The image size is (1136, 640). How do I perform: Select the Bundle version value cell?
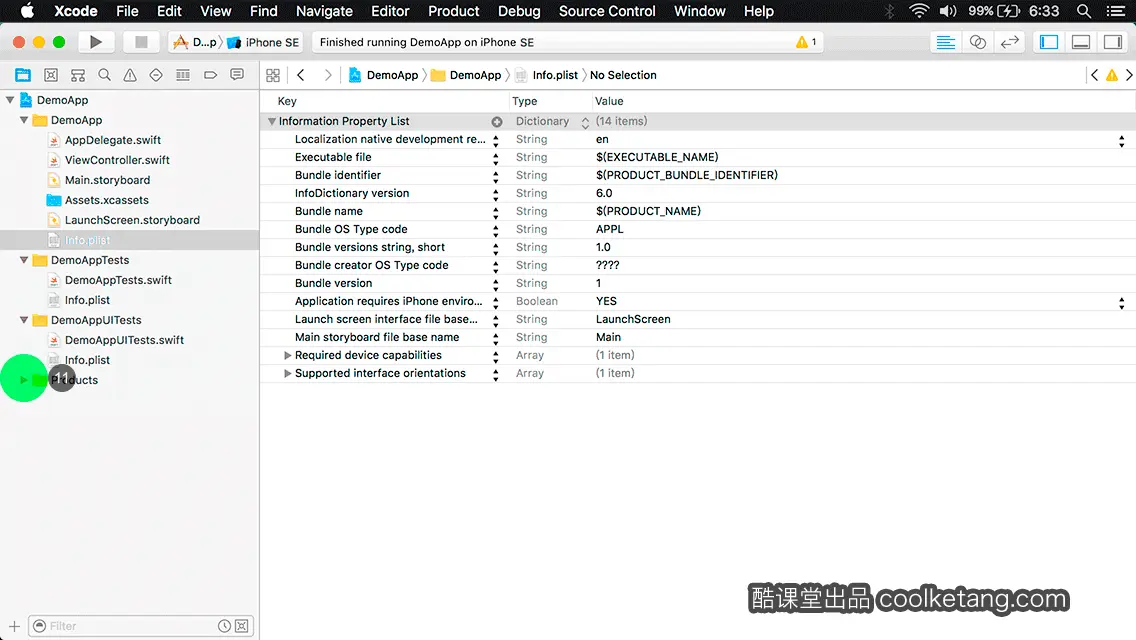tap(862, 283)
